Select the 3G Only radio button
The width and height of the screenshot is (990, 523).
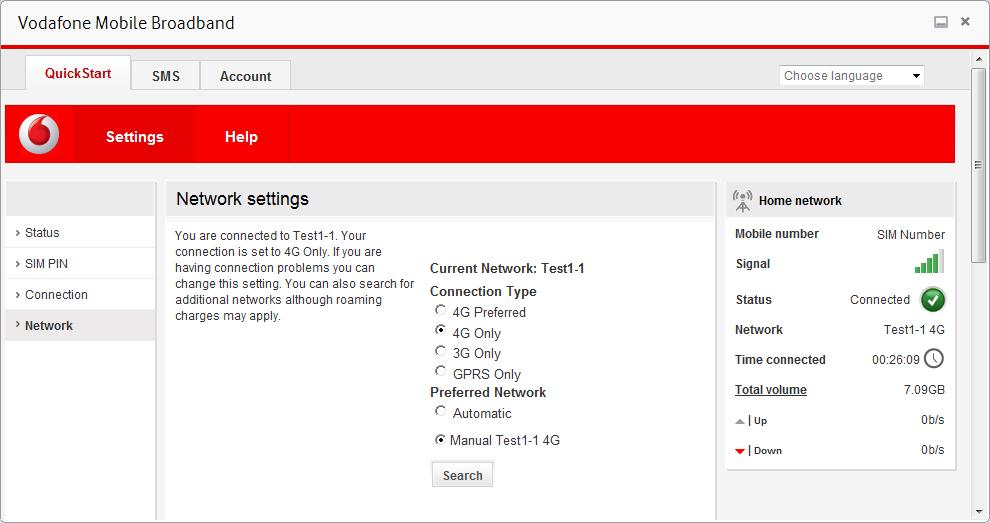pos(441,351)
